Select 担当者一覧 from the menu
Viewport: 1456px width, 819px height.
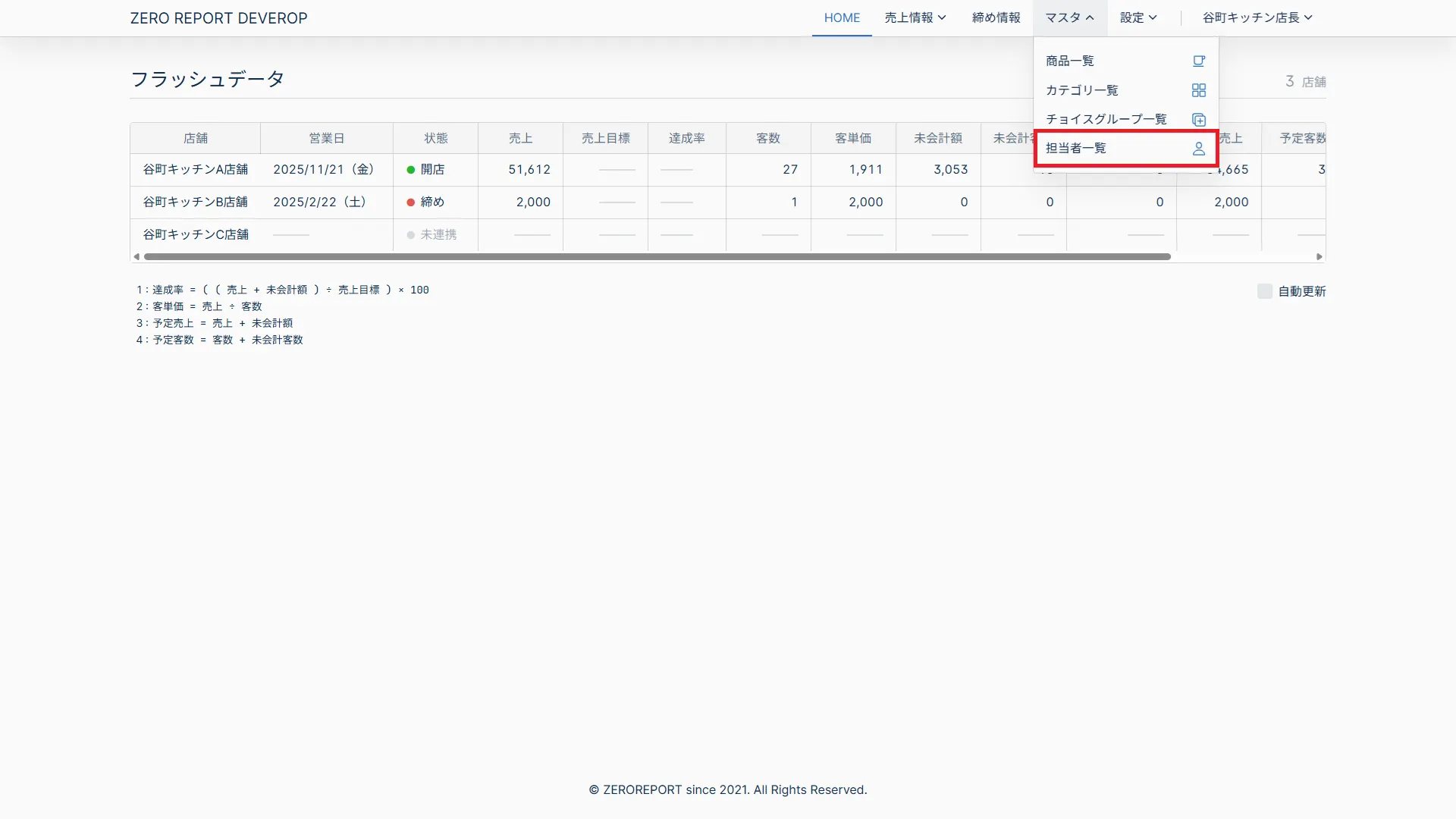pos(1076,149)
